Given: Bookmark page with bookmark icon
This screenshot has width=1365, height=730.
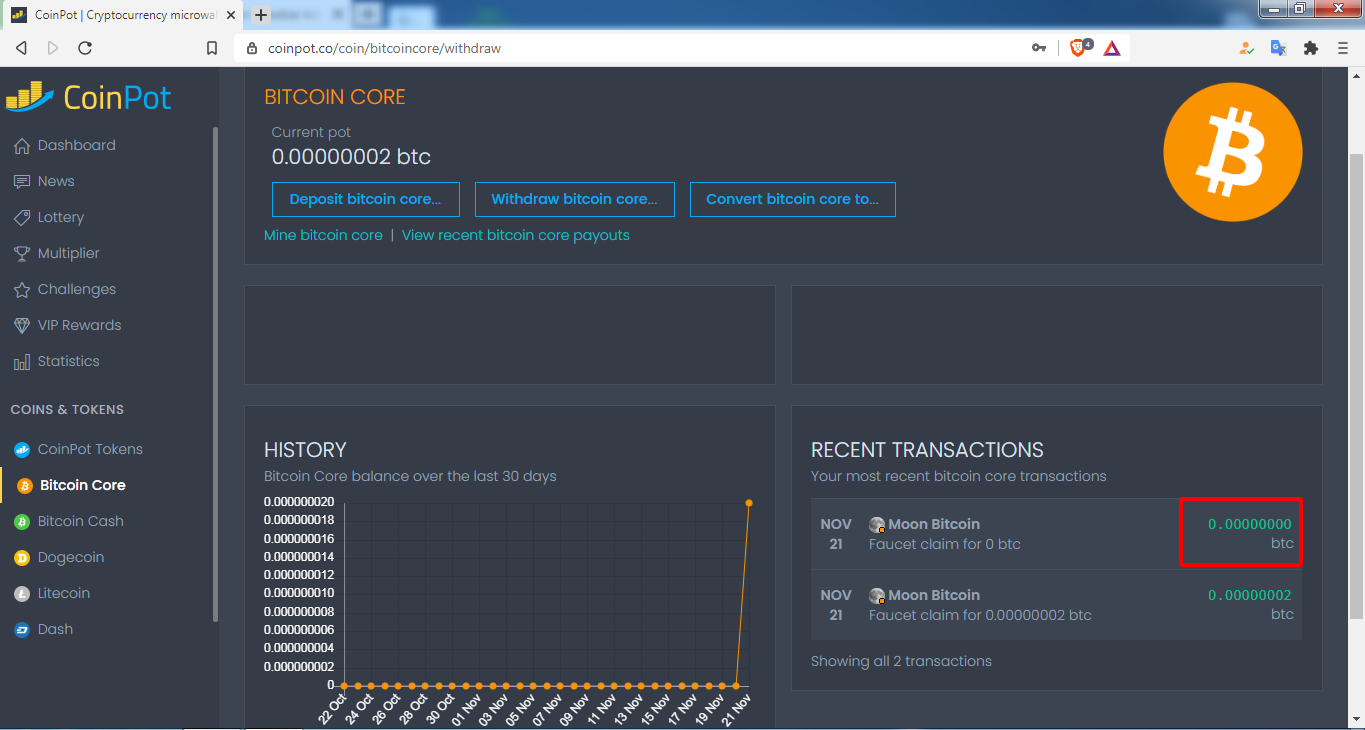Looking at the screenshot, I should [x=212, y=48].
